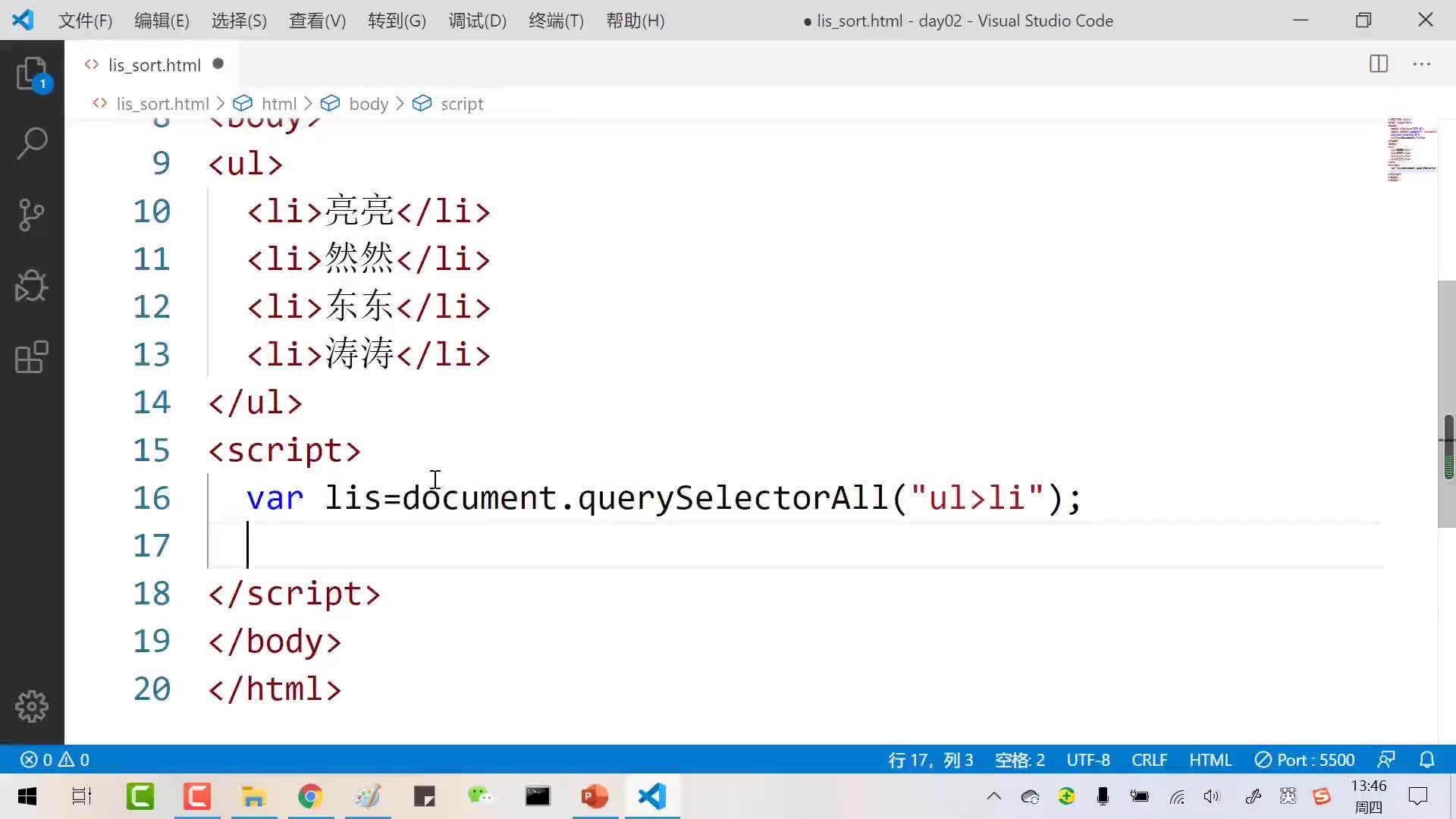Click the 行 17, 列 3 cursor position
Screen dimensions: 1456x819
click(x=930, y=760)
